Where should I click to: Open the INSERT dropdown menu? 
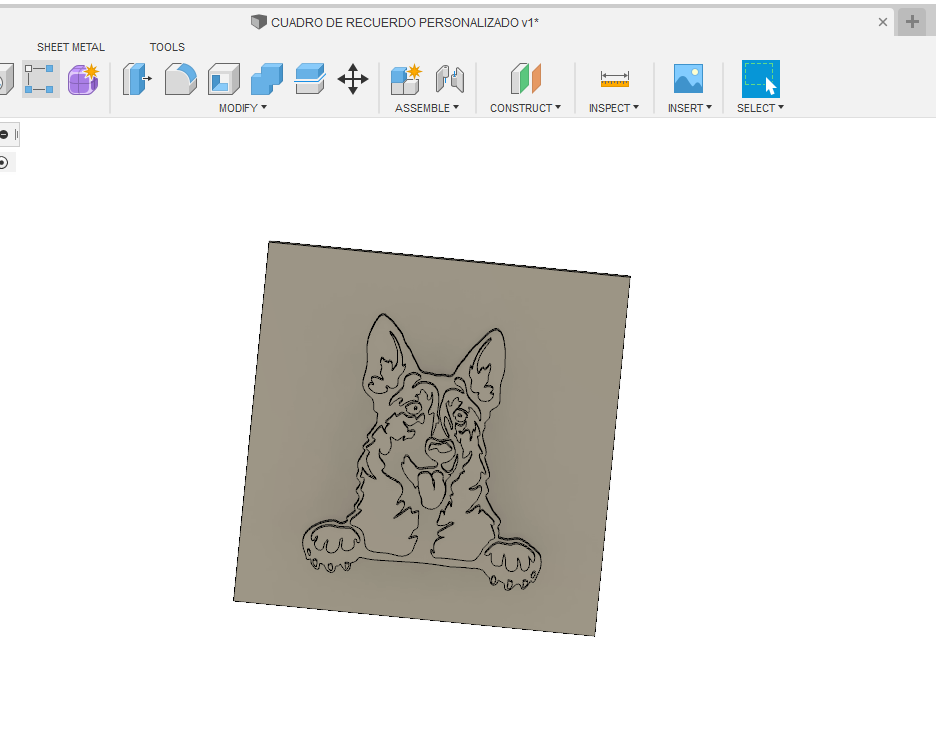[689, 108]
